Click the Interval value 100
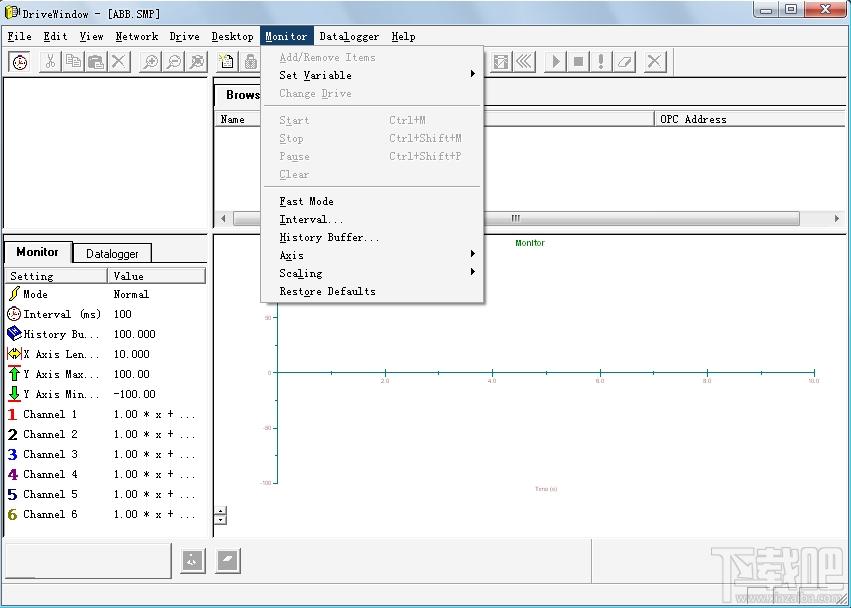 (x=123, y=314)
